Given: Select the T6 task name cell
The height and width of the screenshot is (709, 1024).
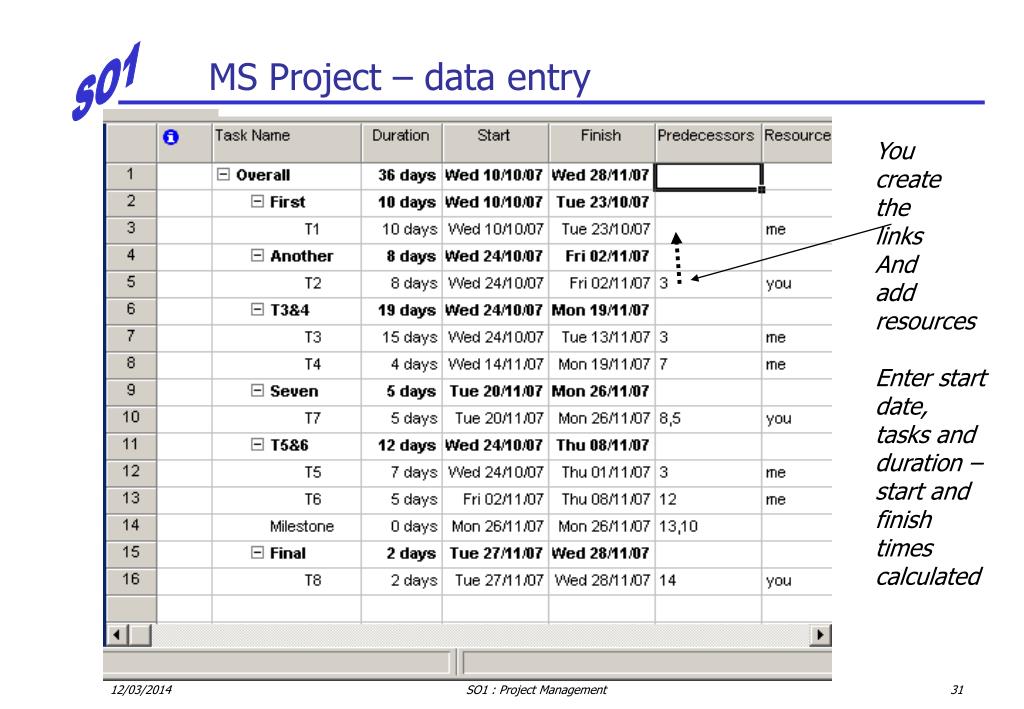Looking at the screenshot, I should [287, 499].
